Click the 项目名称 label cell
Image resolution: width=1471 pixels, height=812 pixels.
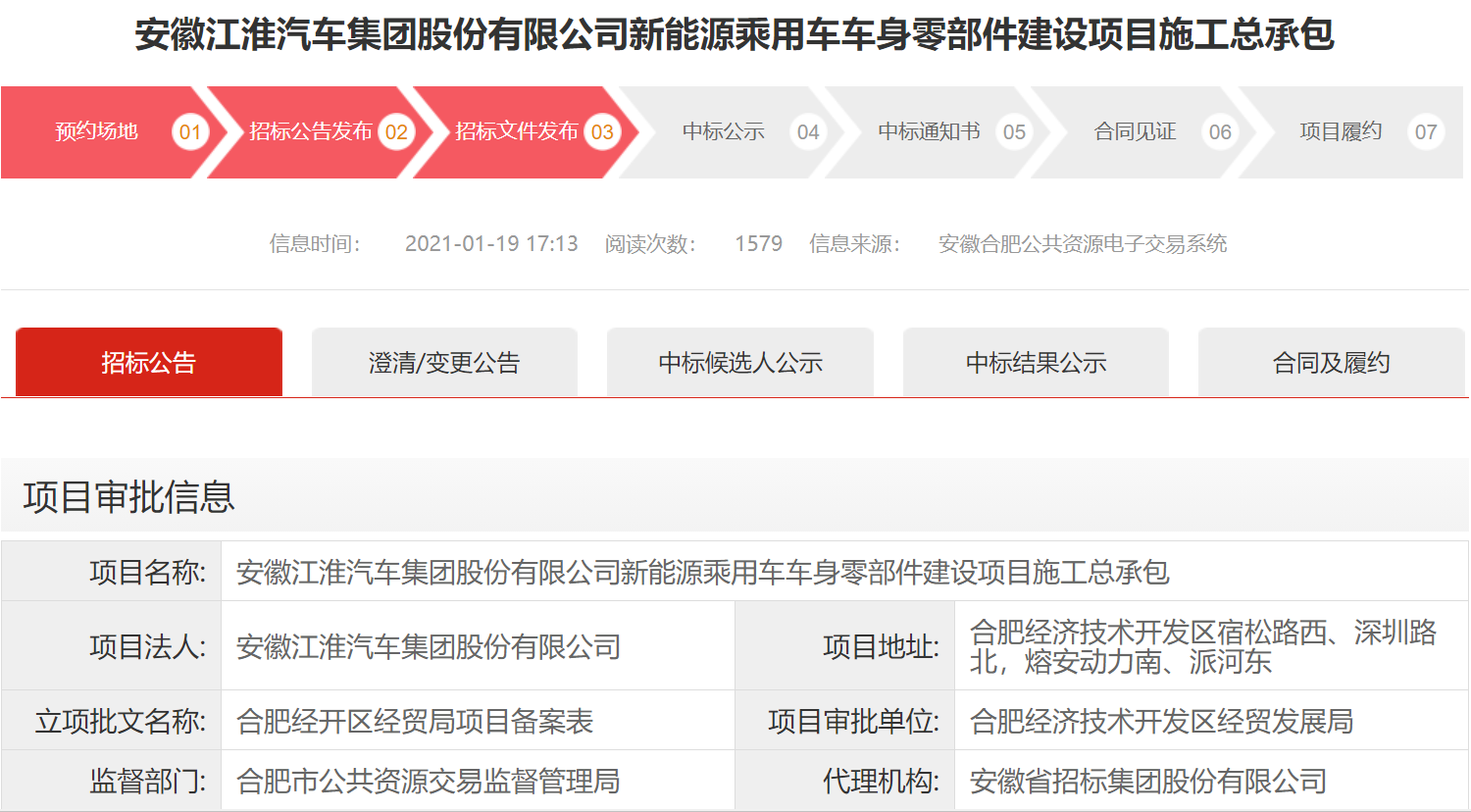[112, 572]
